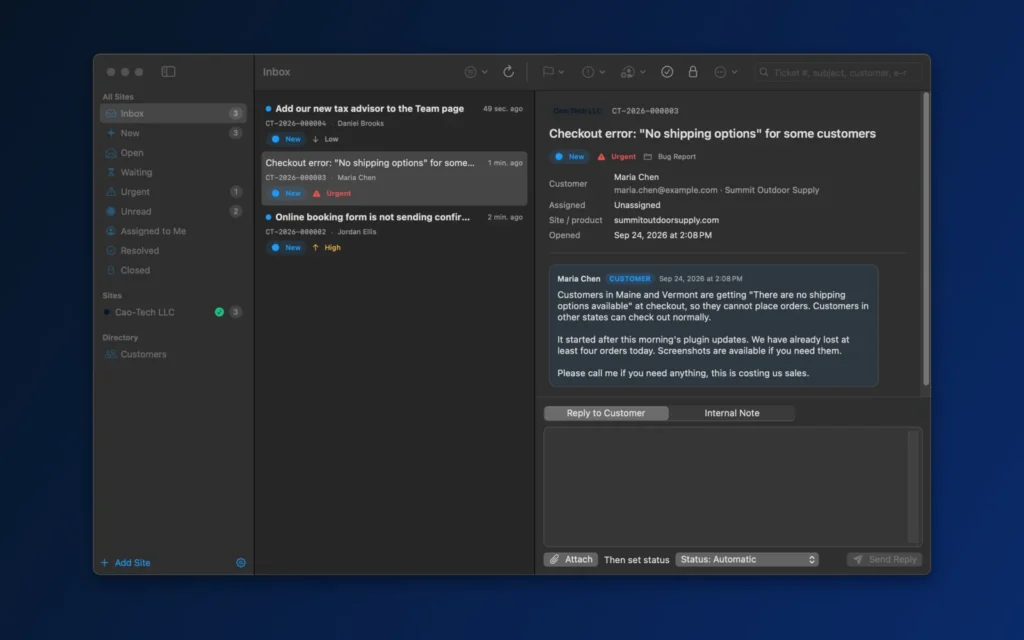Show Waiting tickets in sidebar
Viewport: 1024px width, 640px height.
[x=173, y=172]
